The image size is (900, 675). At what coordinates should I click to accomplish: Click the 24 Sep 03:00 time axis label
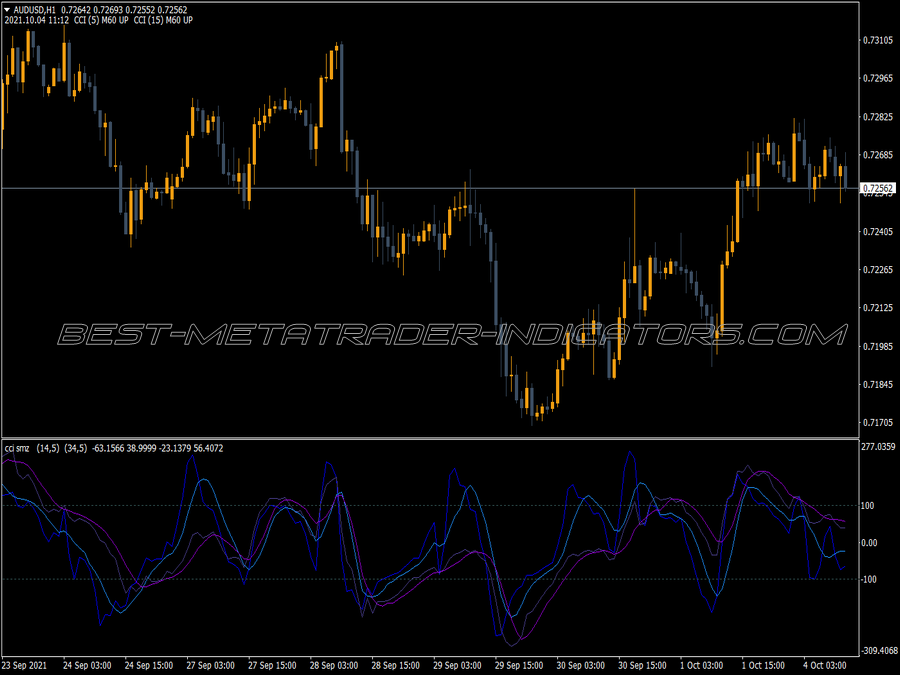[x=87, y=666]
